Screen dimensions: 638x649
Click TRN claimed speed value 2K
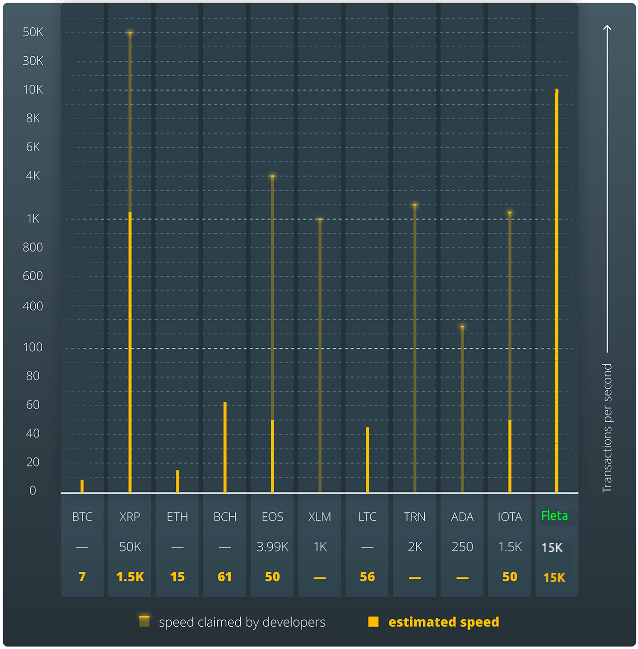pyautogui.click(x=415, y=547)
